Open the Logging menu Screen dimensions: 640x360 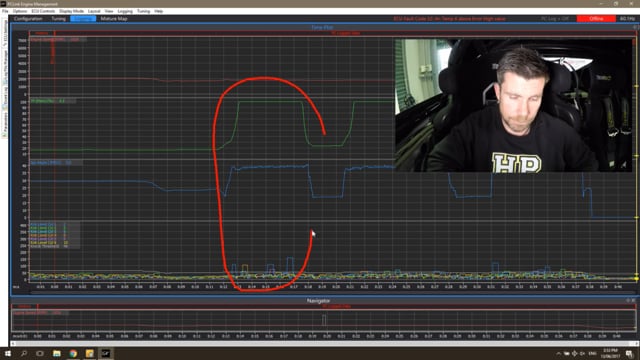125,11
